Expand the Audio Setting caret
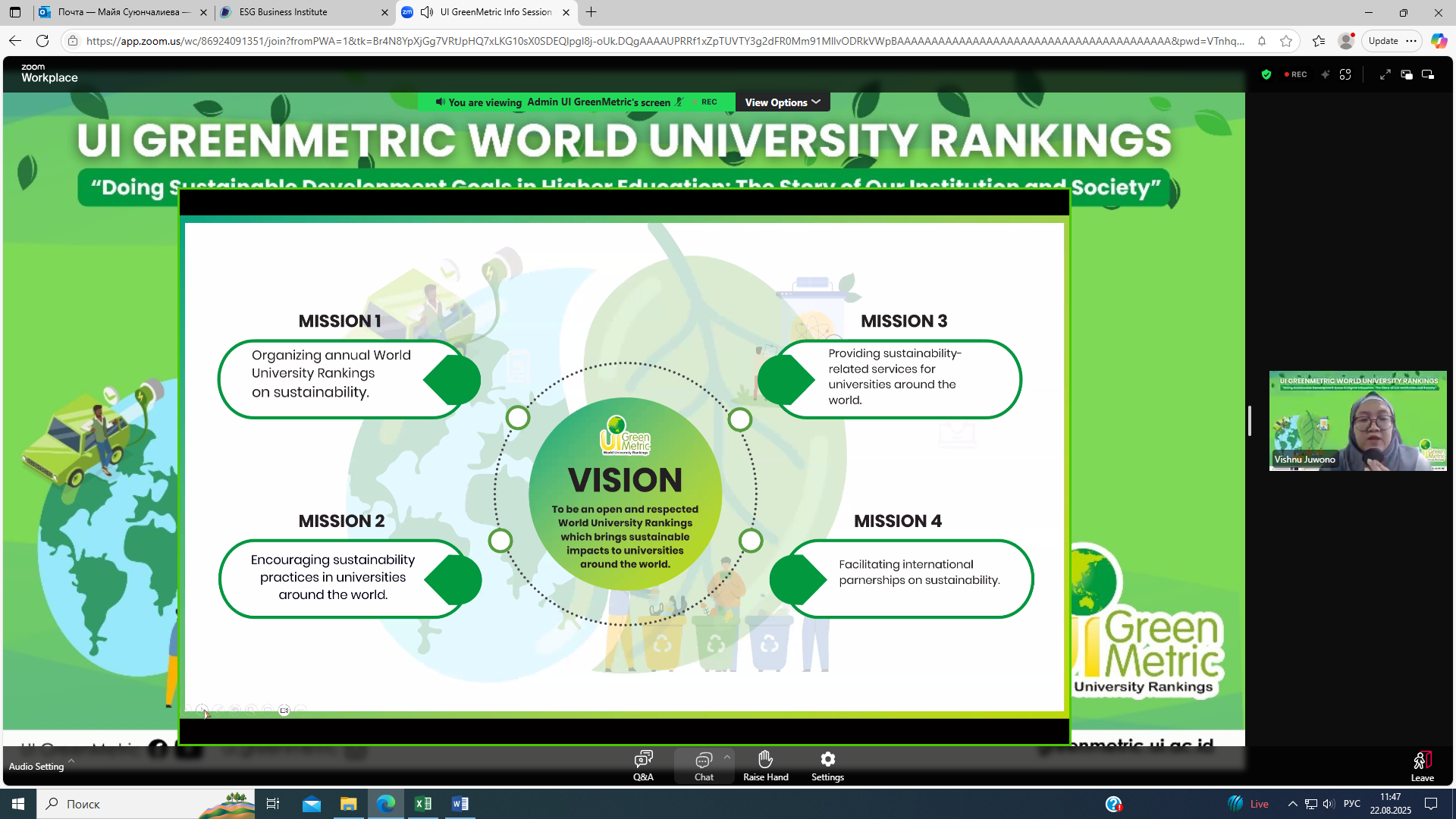Image resolution: width=1456 pixels, height=819 pixels. tap(71, 760)
